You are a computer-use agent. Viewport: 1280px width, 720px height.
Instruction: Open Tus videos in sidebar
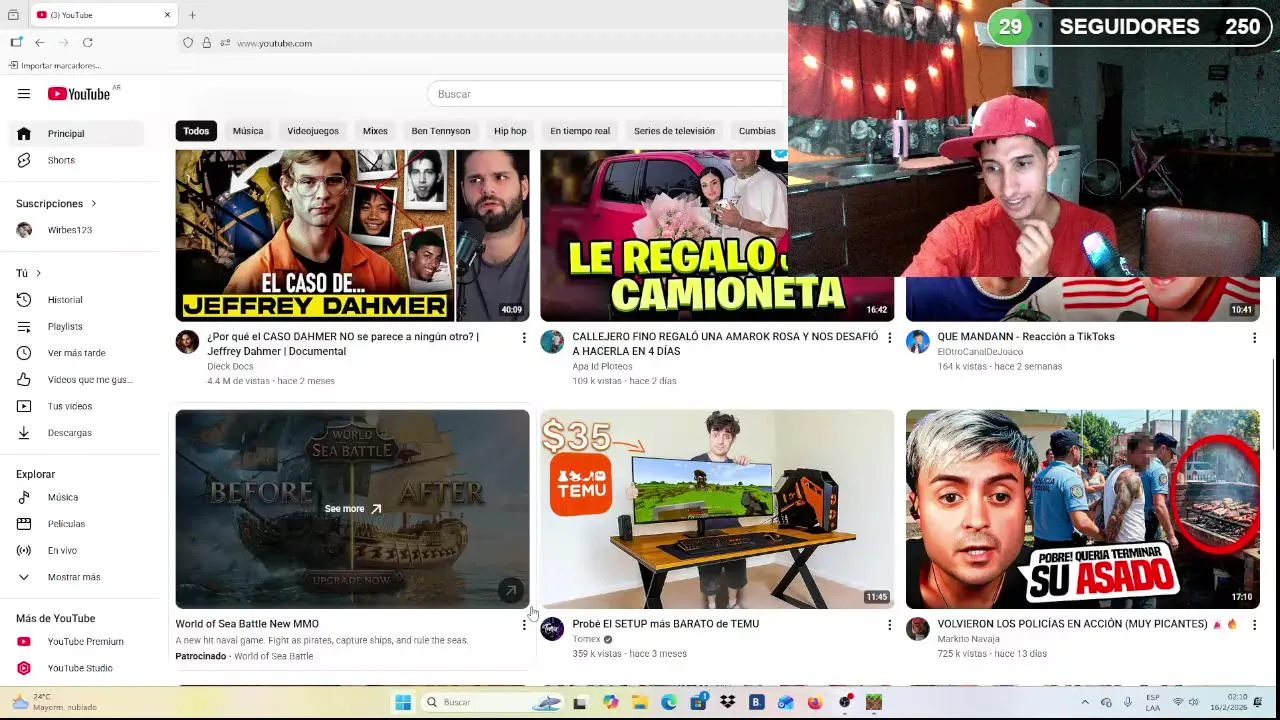click(77, 406)
